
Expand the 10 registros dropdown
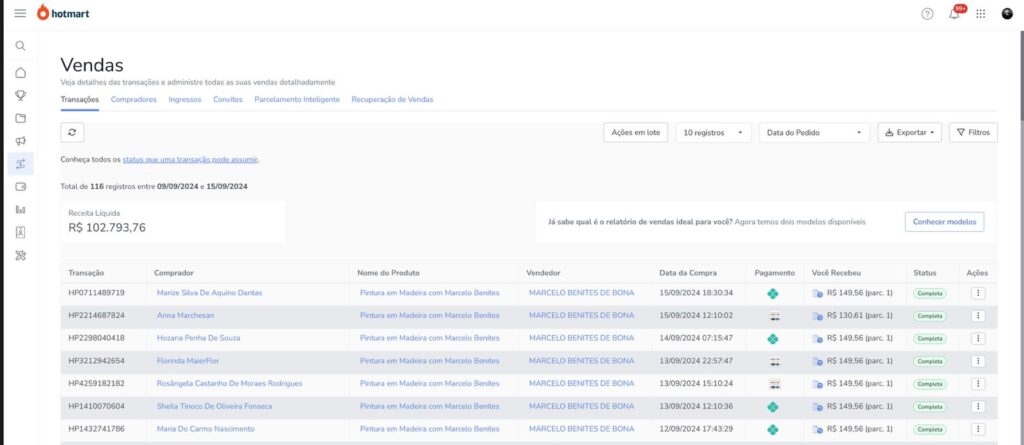pos(713,133)
